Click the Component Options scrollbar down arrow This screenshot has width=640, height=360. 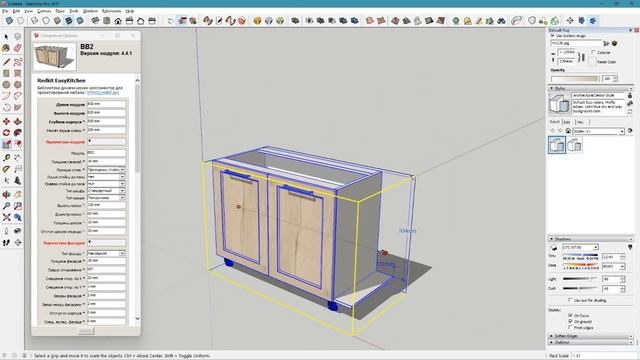pos(137,318)
